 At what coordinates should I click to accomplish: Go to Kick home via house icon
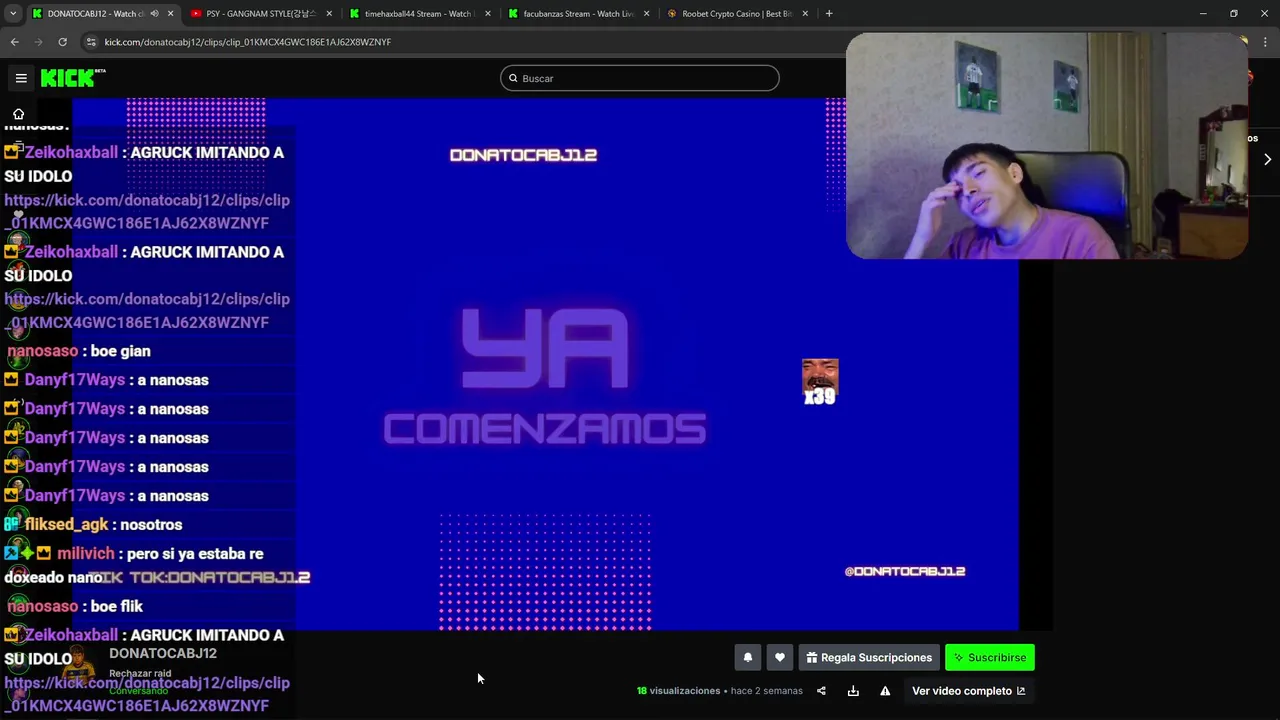click(18, 114)
